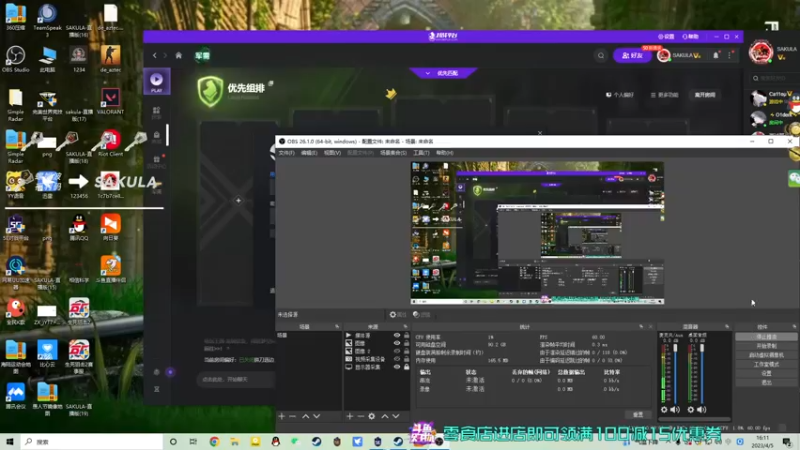Move the selected source up

[385, 416]
